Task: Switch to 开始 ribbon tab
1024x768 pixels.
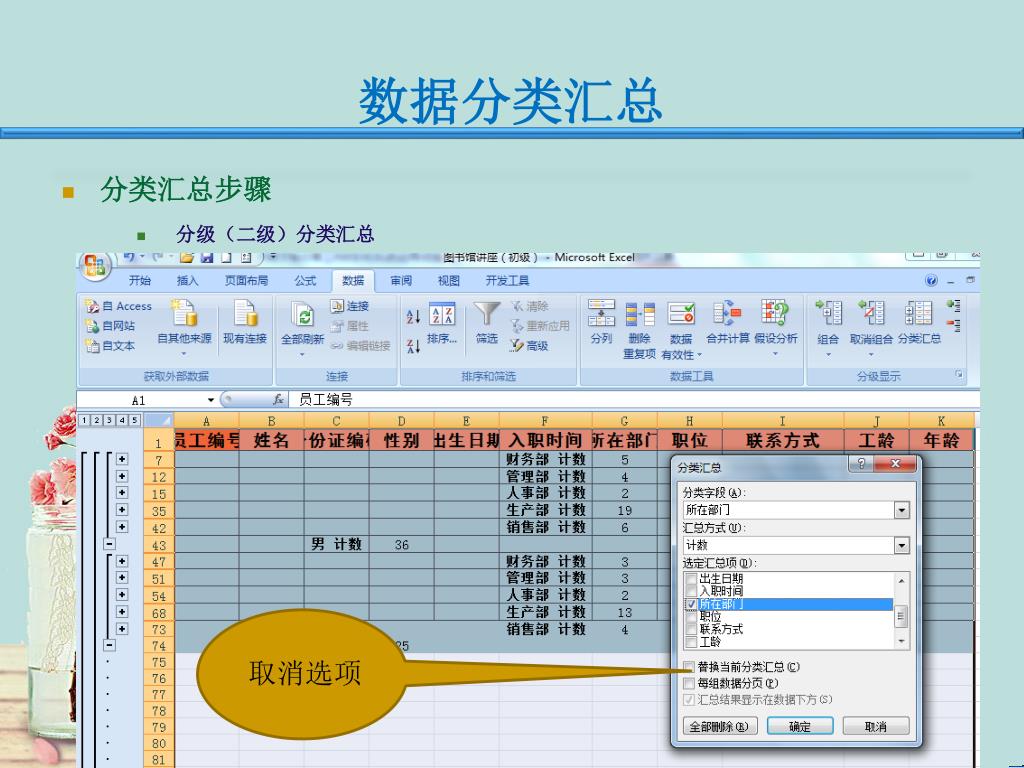Action: tap(140, 281)
